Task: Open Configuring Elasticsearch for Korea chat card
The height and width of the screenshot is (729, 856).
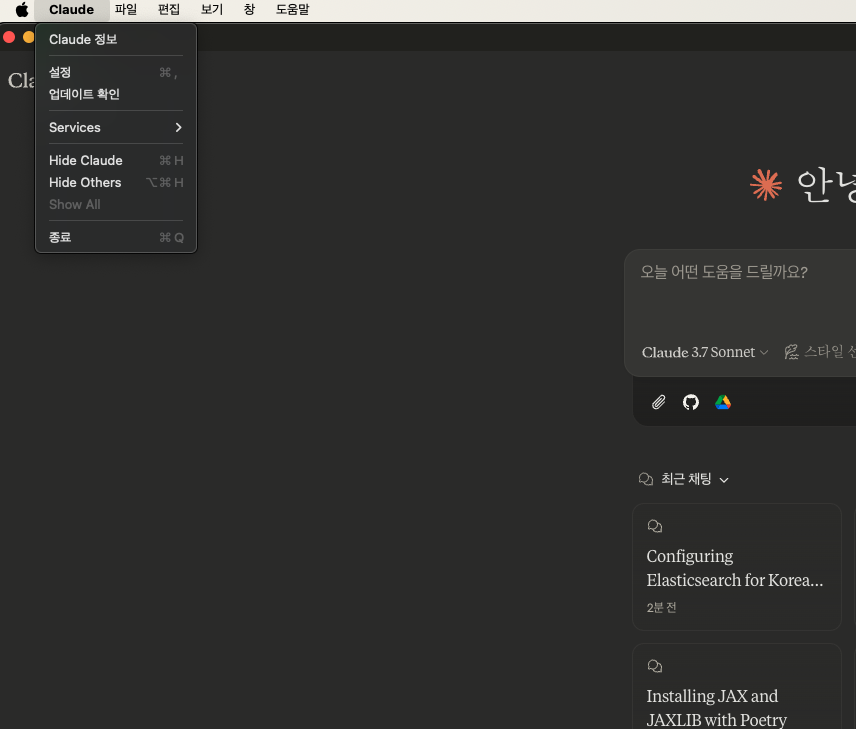Action: coord(736,567)
